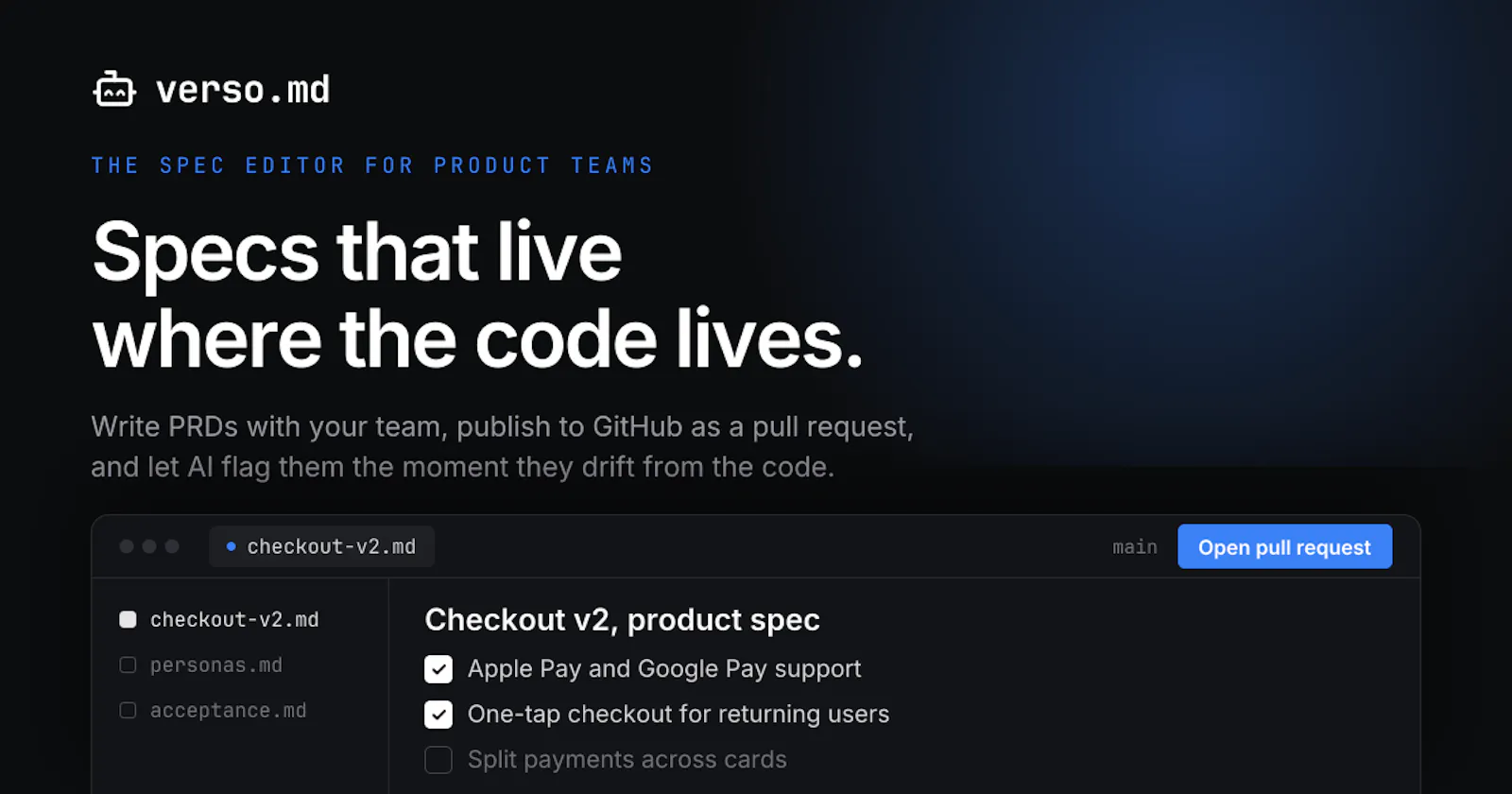Click the first gray window control dot

[x=127, y=546]
